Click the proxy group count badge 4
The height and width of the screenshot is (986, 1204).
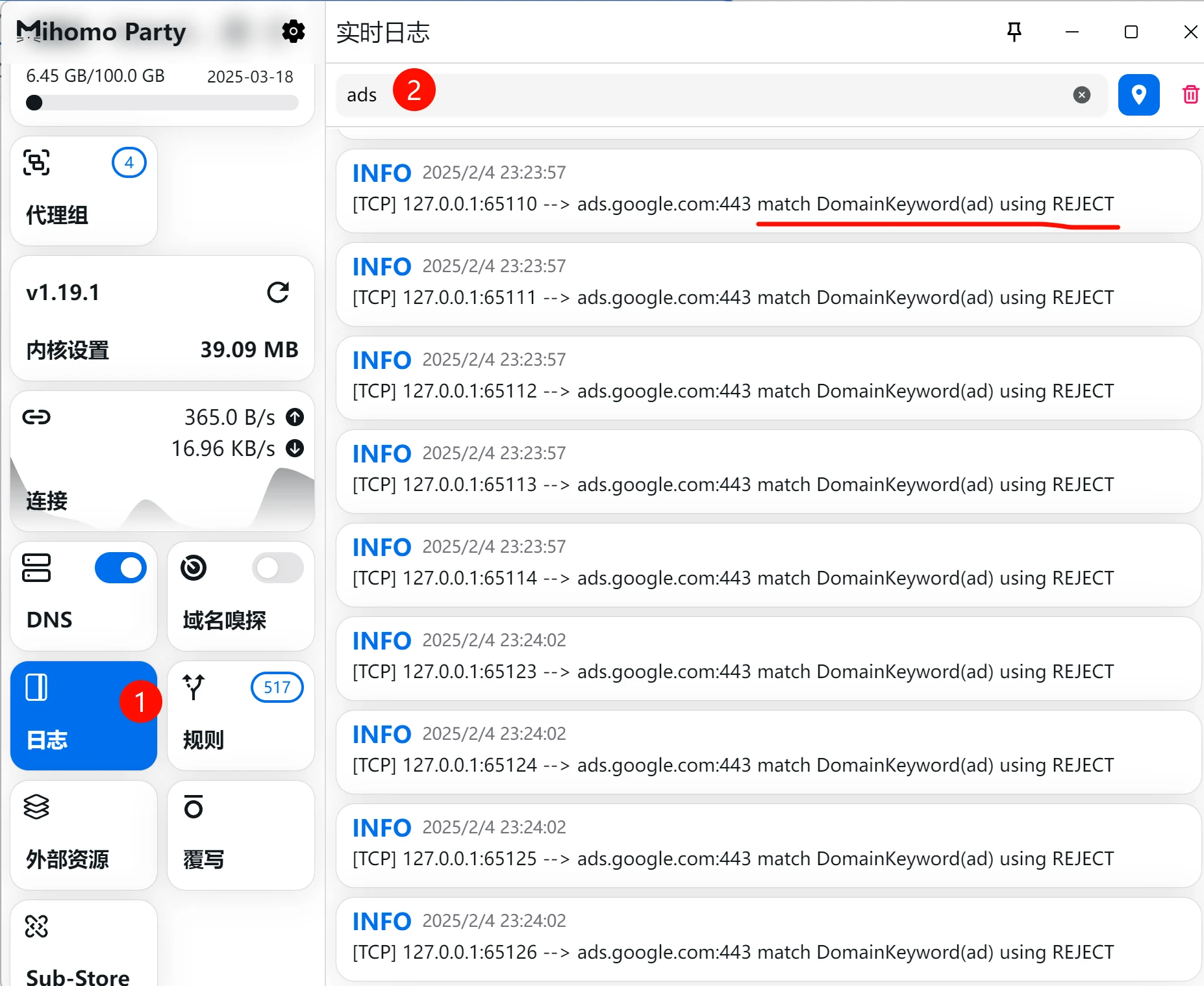coord(129,162)
